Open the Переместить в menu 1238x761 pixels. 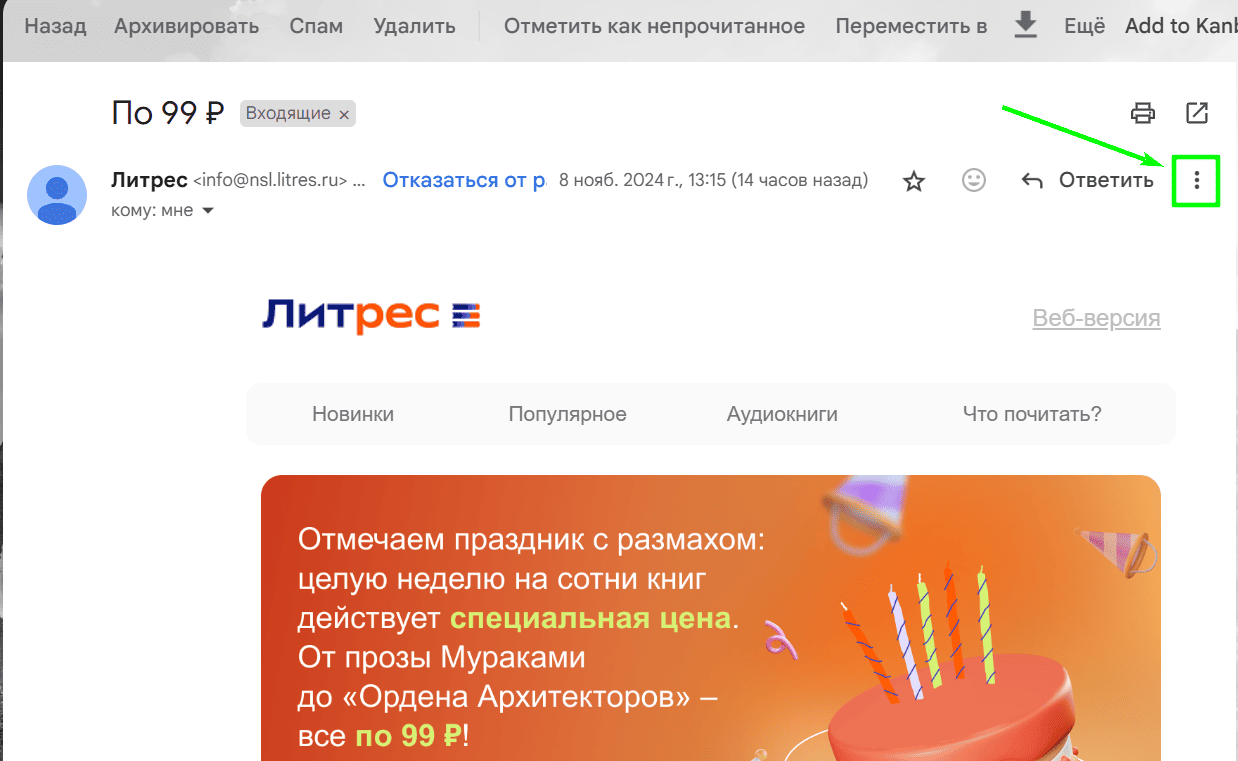click(911, 26)
